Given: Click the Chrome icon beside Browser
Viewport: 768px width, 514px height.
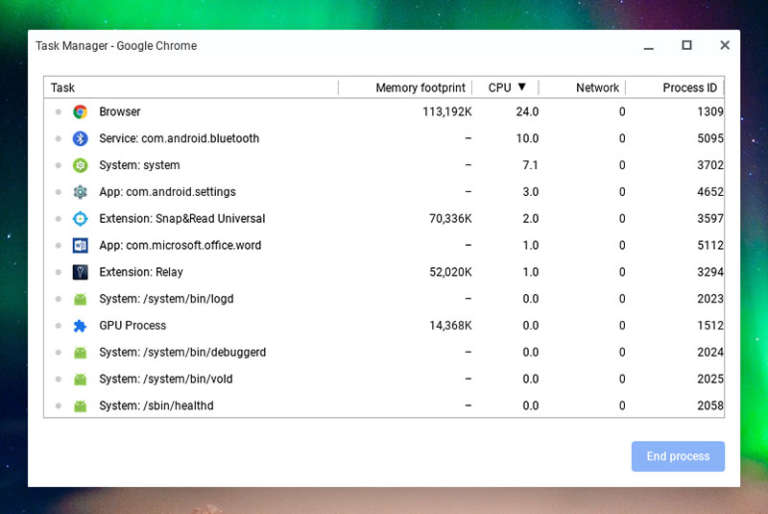Looking at the screenshot, I should (x=80, y=112).
